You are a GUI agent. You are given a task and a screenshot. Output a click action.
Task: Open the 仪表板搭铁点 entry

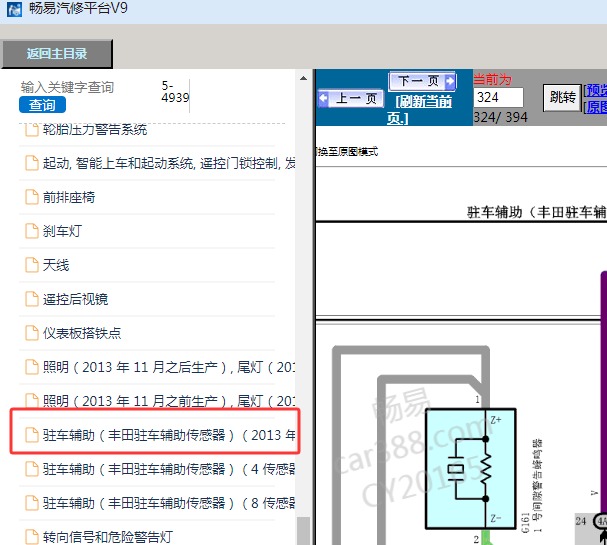(x=82, y=333)
